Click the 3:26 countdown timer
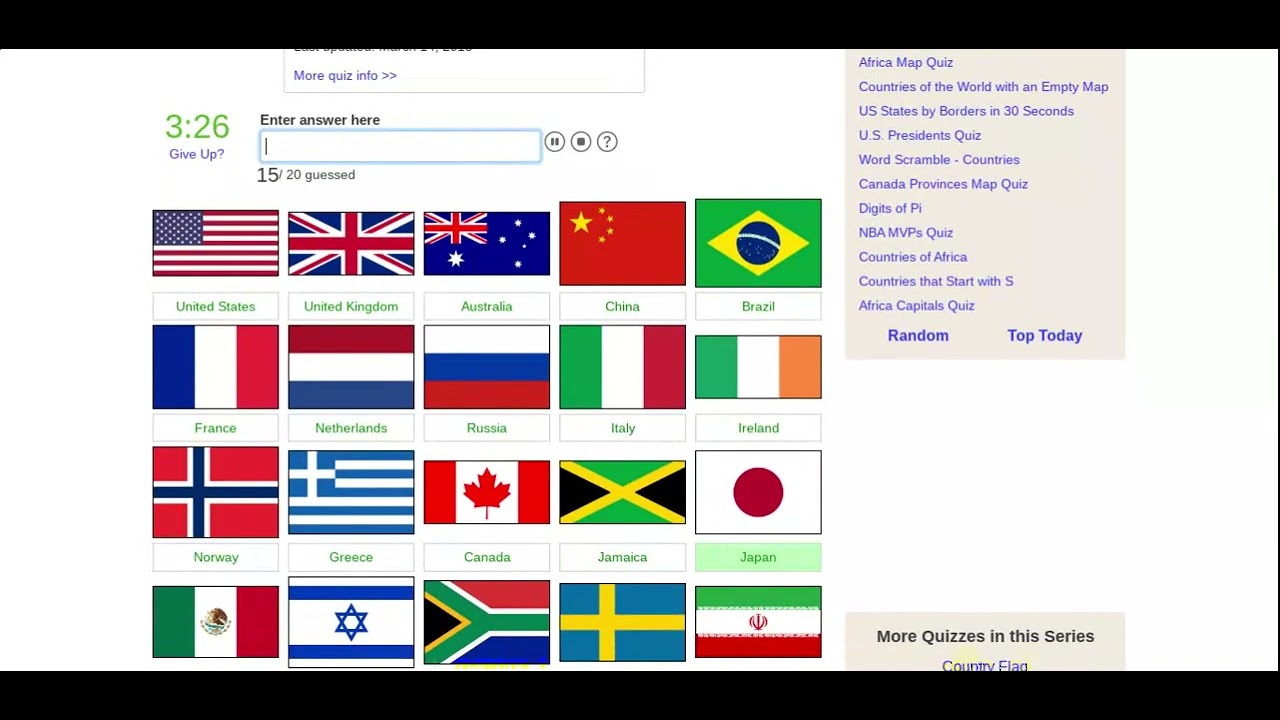Viewport: 1280px width, 720px height. coord(197,127)
